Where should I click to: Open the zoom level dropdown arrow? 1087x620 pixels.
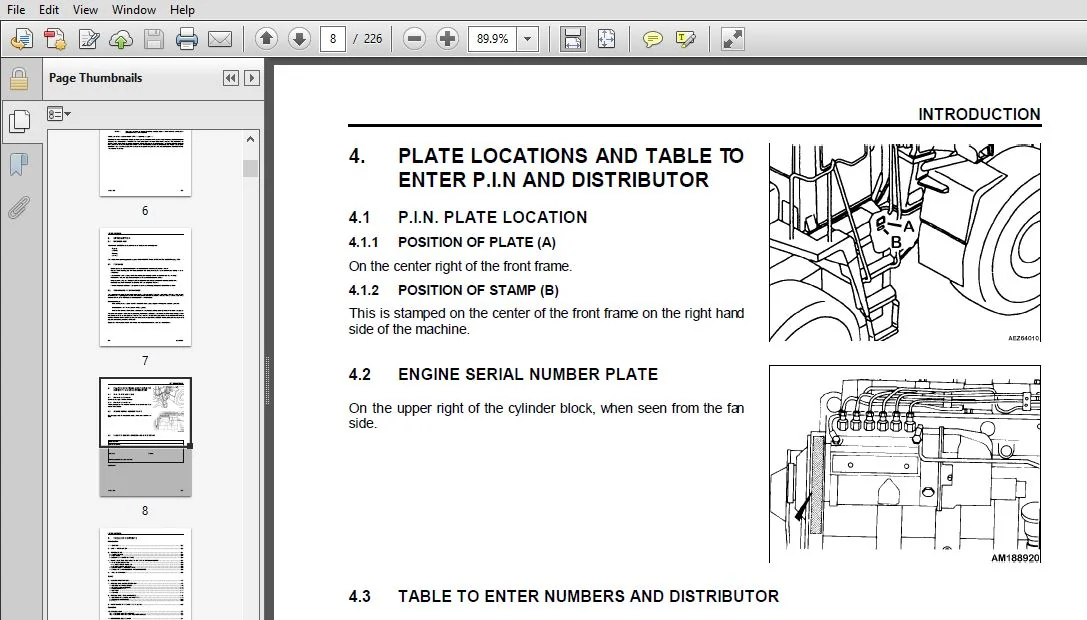[528, 39]
